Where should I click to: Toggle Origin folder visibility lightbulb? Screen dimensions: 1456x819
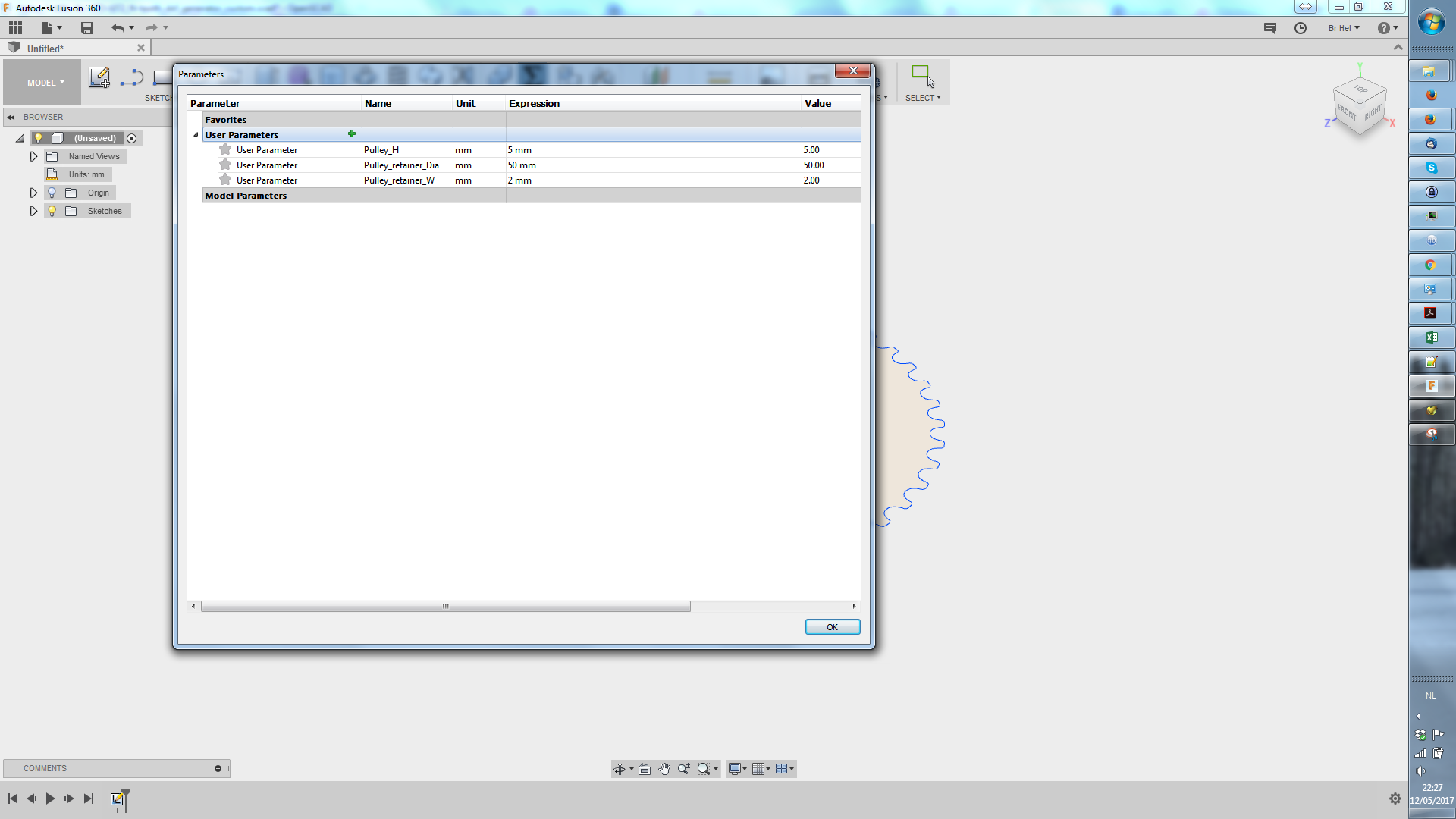pyautogui.click(x=52, y=193)
